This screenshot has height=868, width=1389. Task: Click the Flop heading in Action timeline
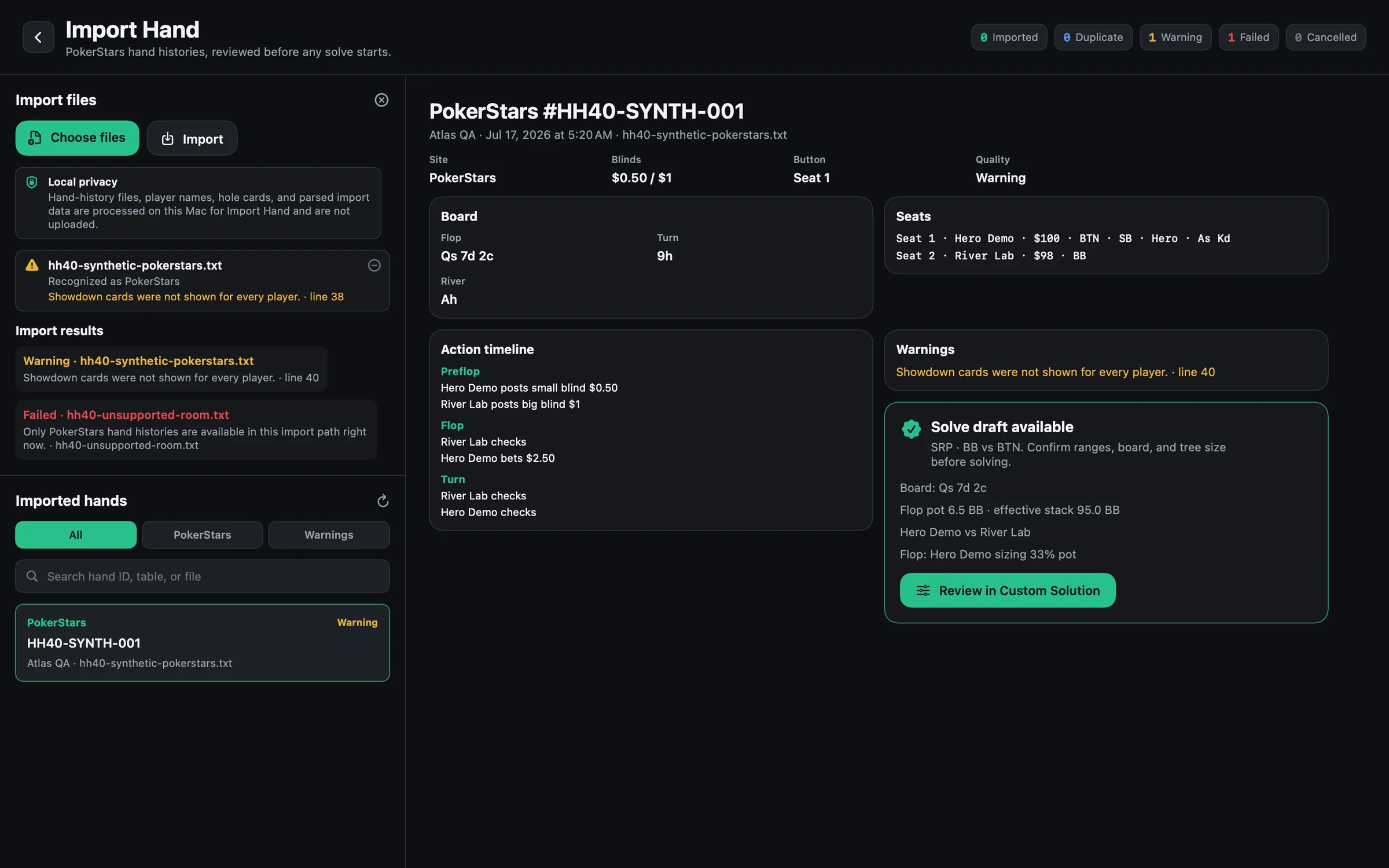point(452,425)
